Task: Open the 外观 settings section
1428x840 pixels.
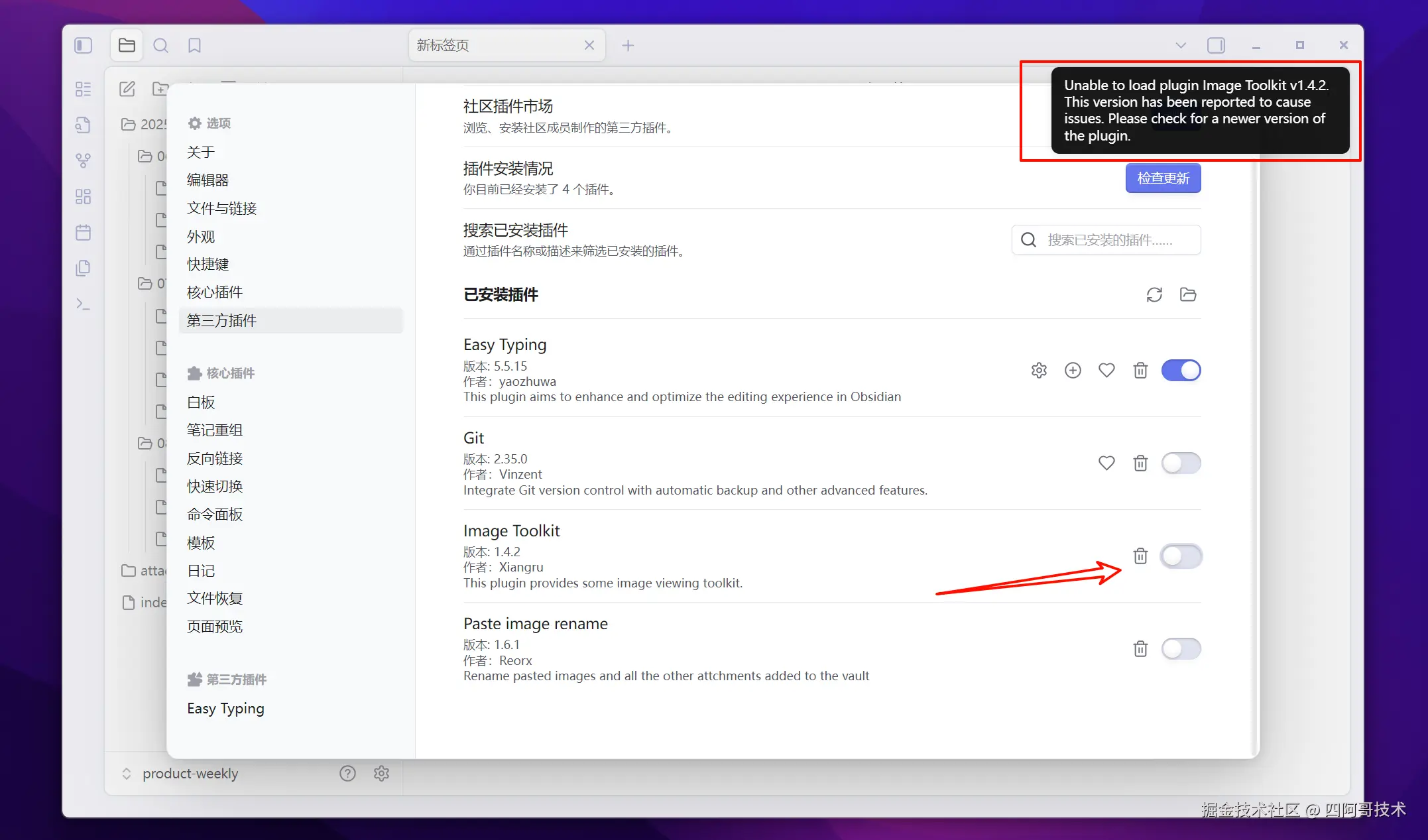Action: point(201,237)
